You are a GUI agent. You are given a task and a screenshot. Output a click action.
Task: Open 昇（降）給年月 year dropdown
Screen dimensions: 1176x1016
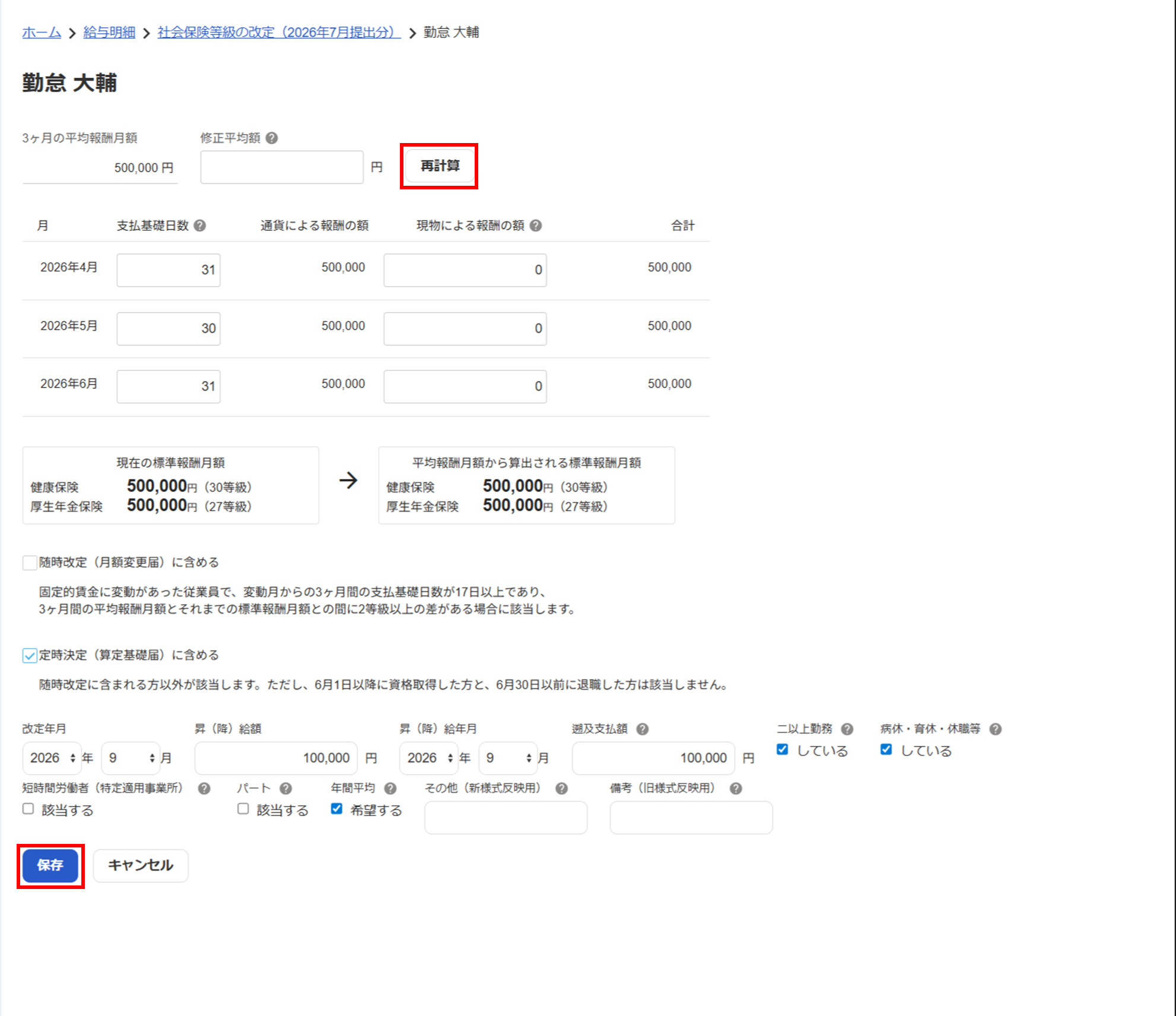pos(429,758)
